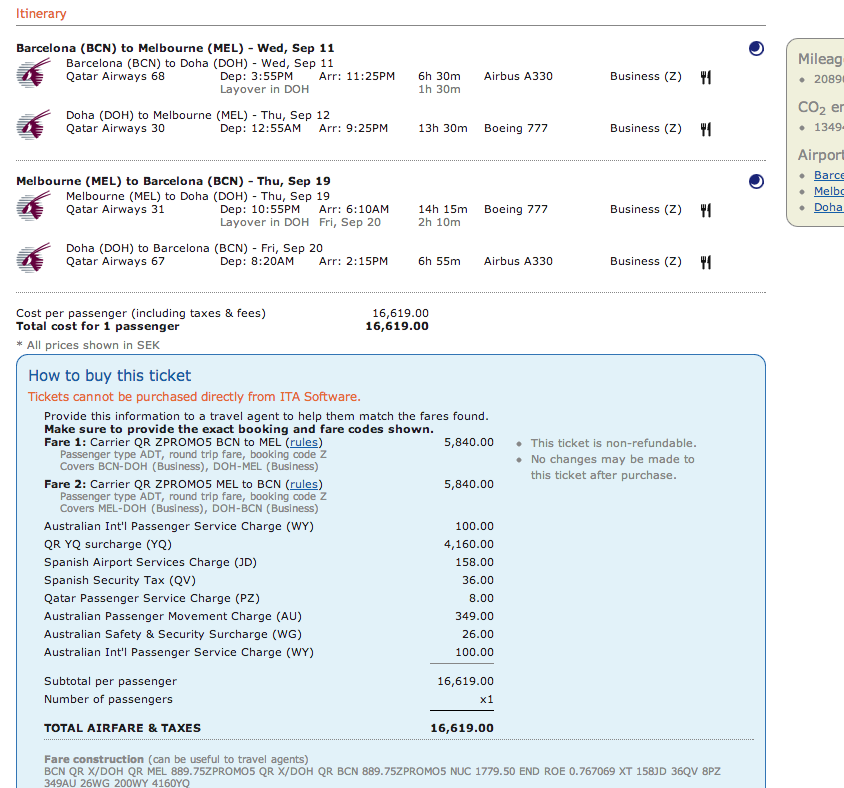Click the meal icon for Qatar Airways 68
Viewport: 844px width, 788px height.
(706, 78)
